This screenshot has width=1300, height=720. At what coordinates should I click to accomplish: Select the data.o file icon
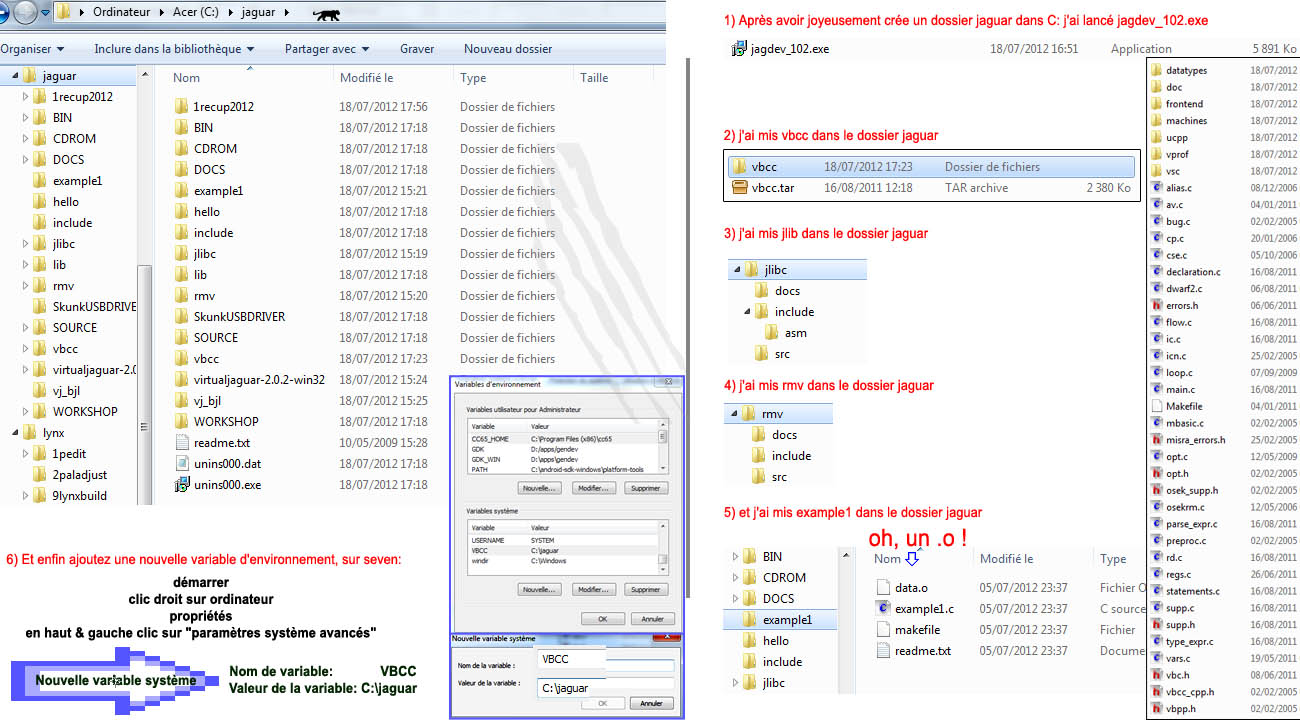pyautogui.click(x=883, y=588)
